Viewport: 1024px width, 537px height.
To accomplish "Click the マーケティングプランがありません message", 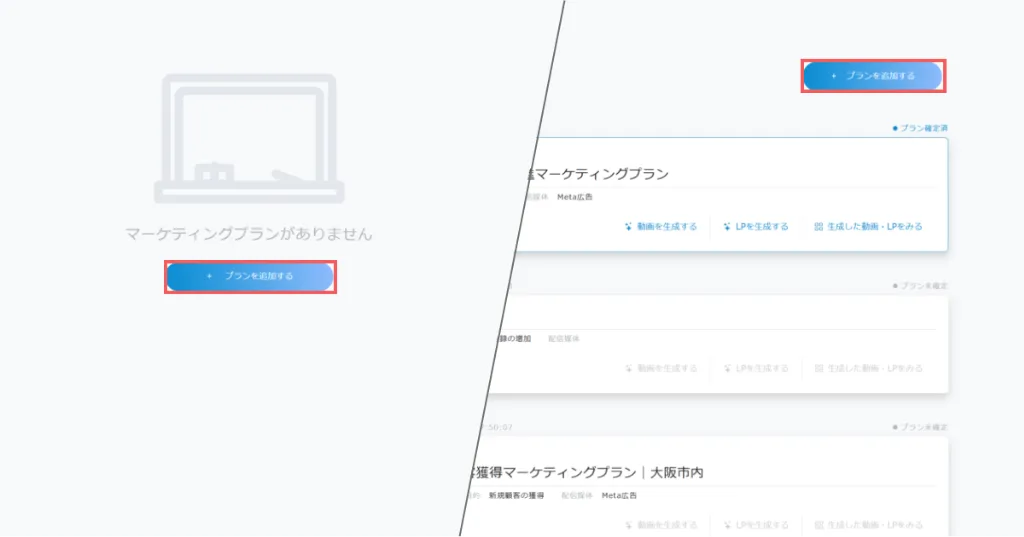I will click(249, 234).
